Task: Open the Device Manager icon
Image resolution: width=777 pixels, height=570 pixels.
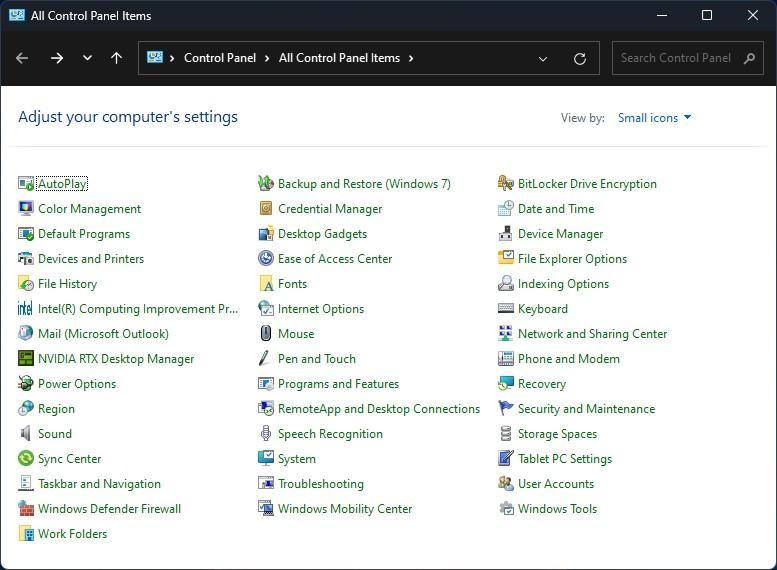Action: point(506,234)
